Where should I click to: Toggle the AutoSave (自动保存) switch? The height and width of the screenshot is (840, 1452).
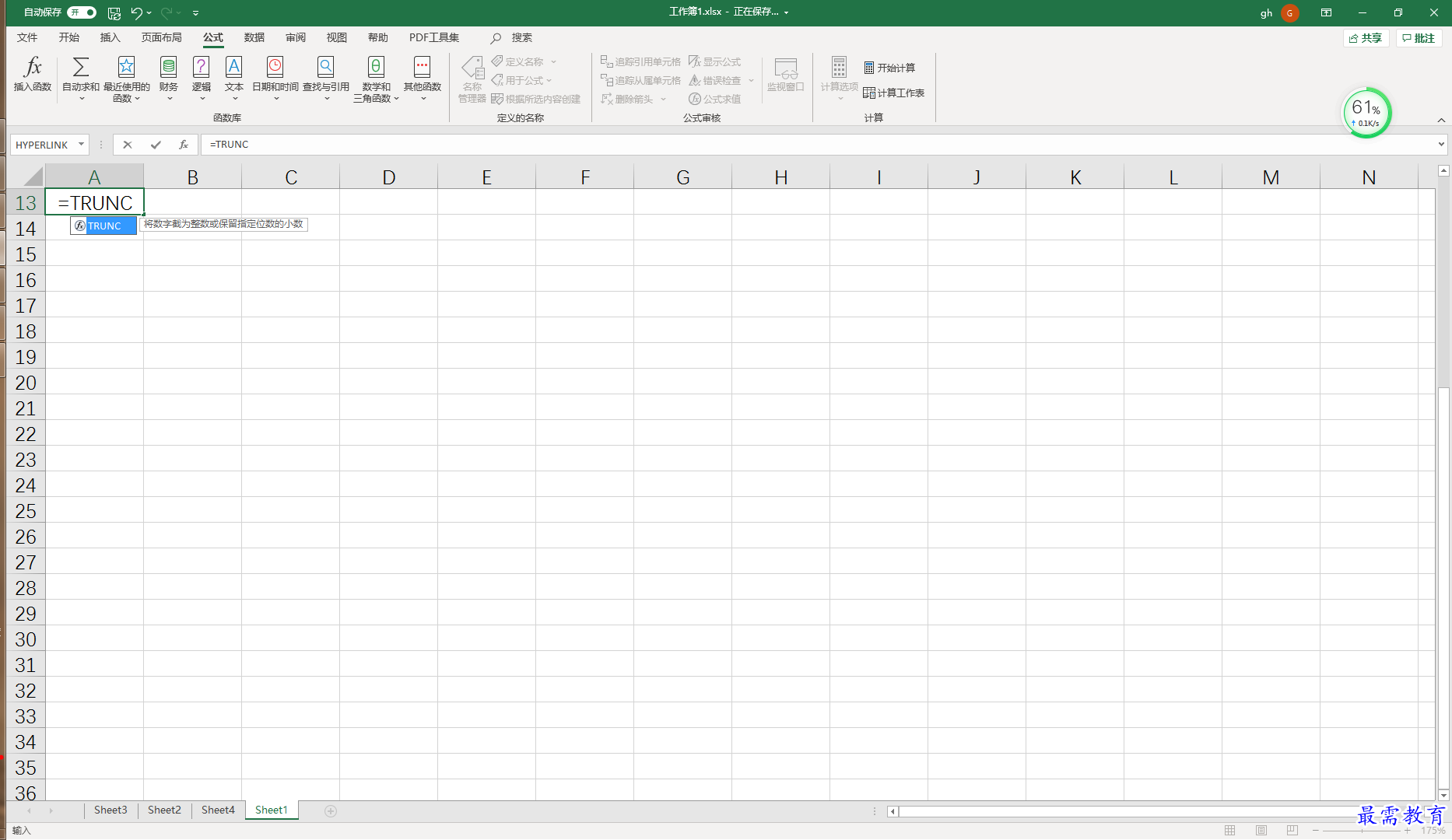(82, 12)
